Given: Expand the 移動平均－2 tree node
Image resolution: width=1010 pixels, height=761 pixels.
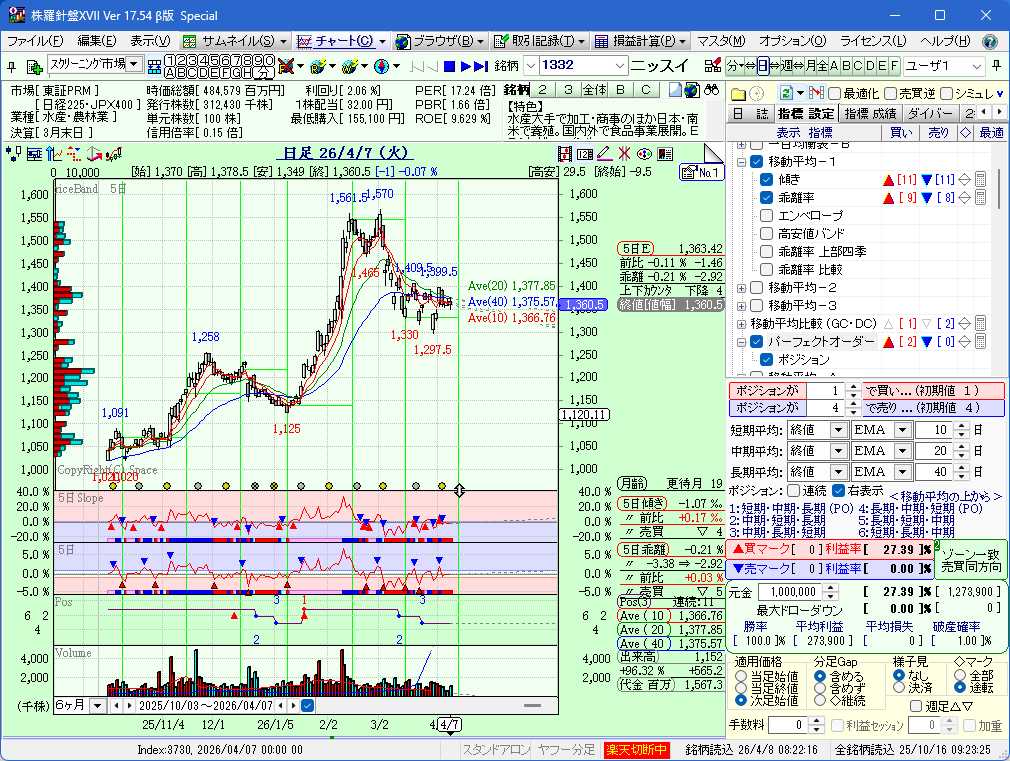Looking at the screenshot, I should click(x=742, y=288).
